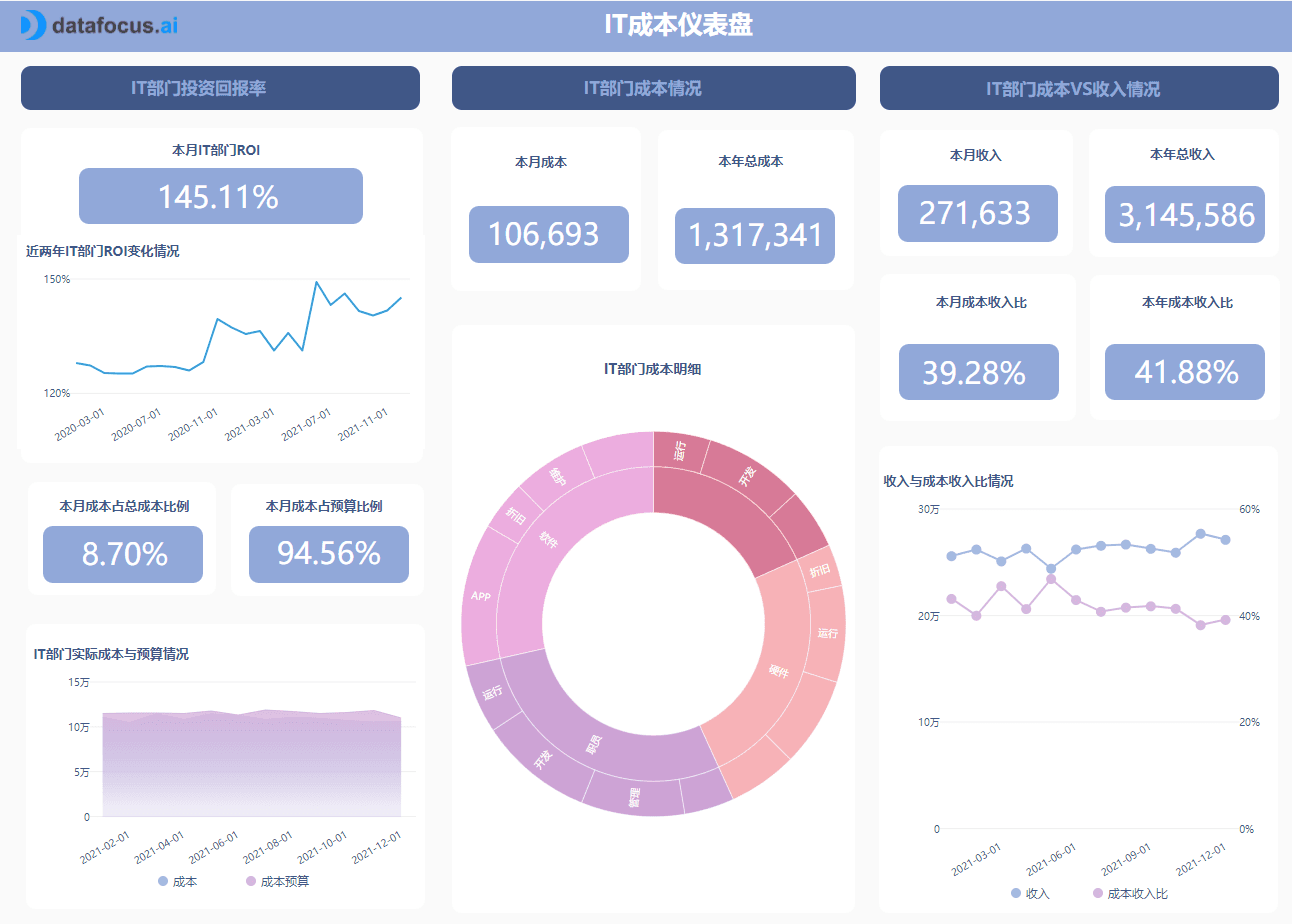Select the 软件 inner ring segment
The width and height of the screenshot is (1292, 924).
tap(549, 541)
